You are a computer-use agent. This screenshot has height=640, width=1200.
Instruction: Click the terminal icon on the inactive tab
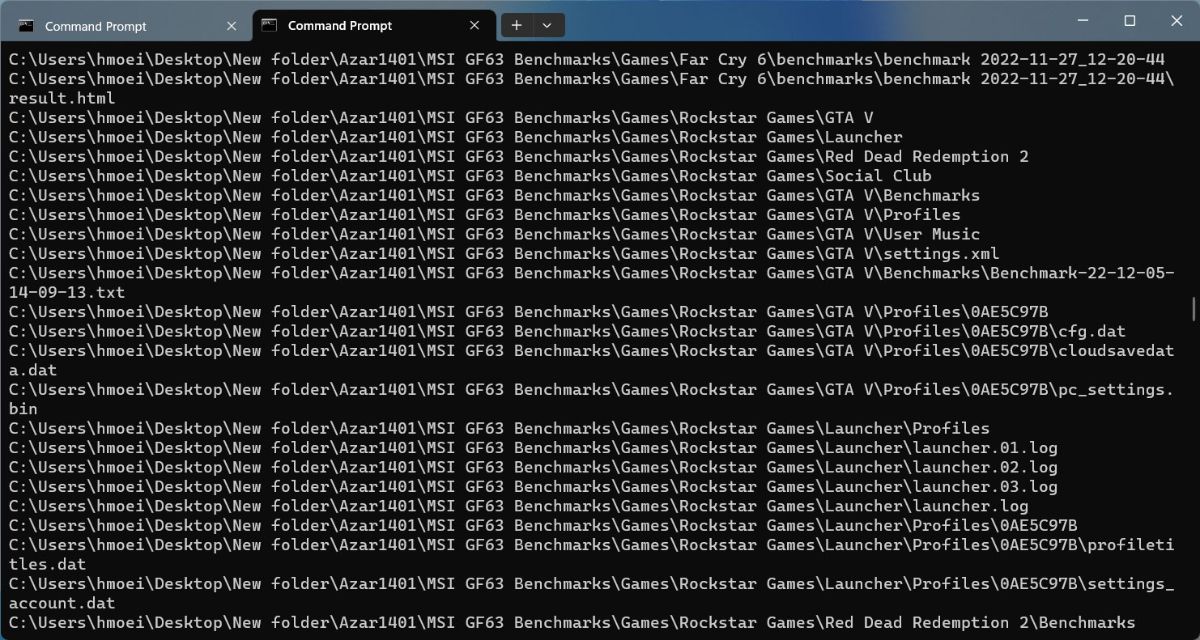pyautogui.click(x=26, y=26)
